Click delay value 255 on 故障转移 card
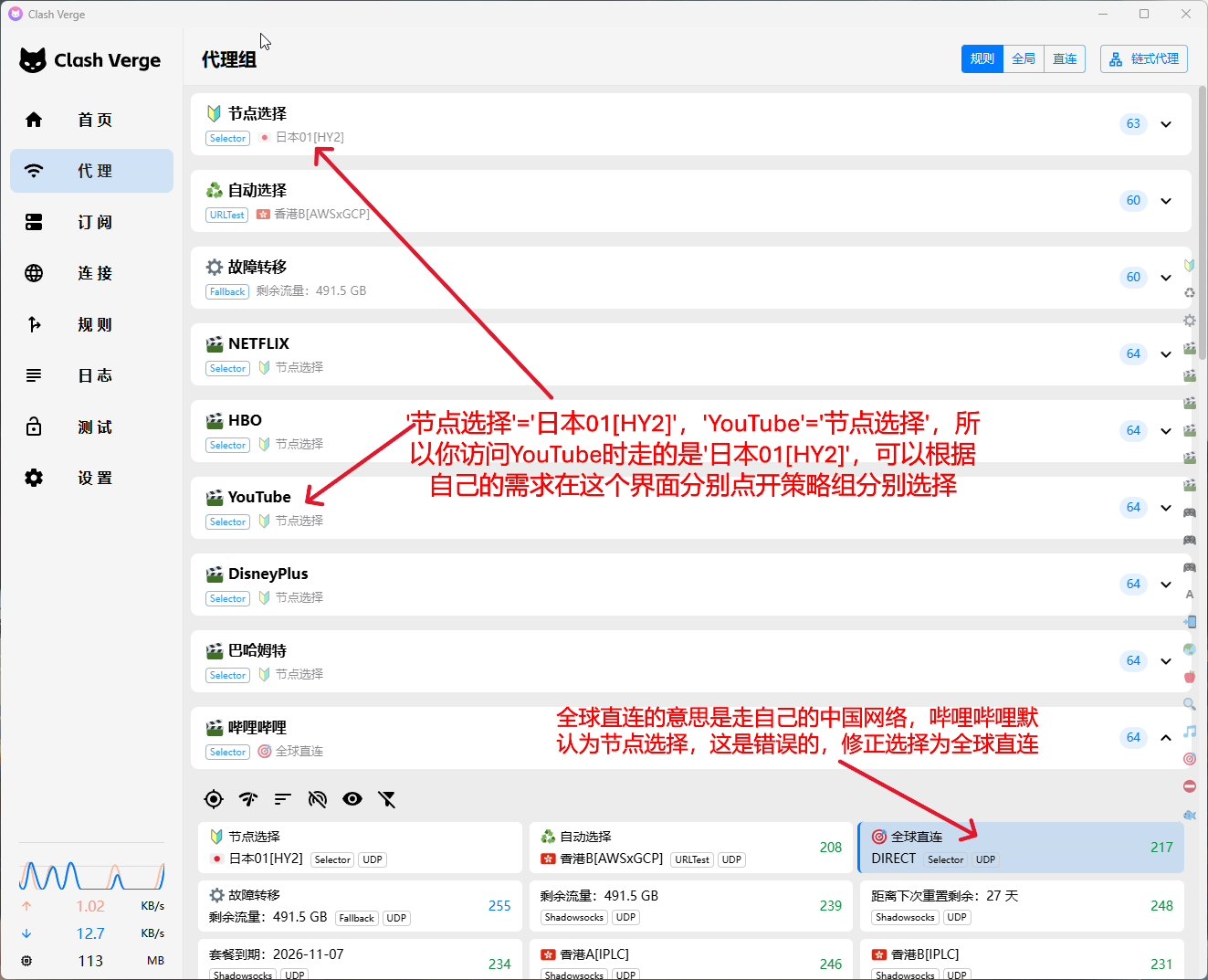 tap(499, 906)
